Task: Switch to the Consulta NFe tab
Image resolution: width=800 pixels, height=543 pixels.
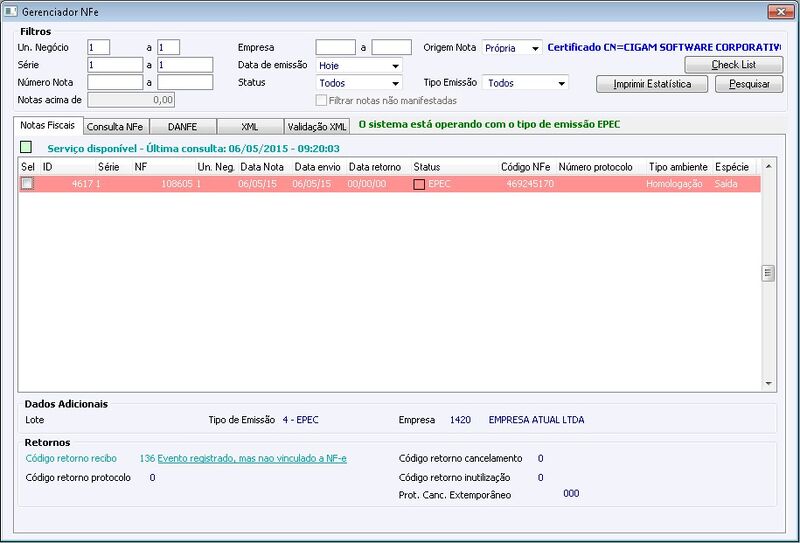Action: point(115,127)
